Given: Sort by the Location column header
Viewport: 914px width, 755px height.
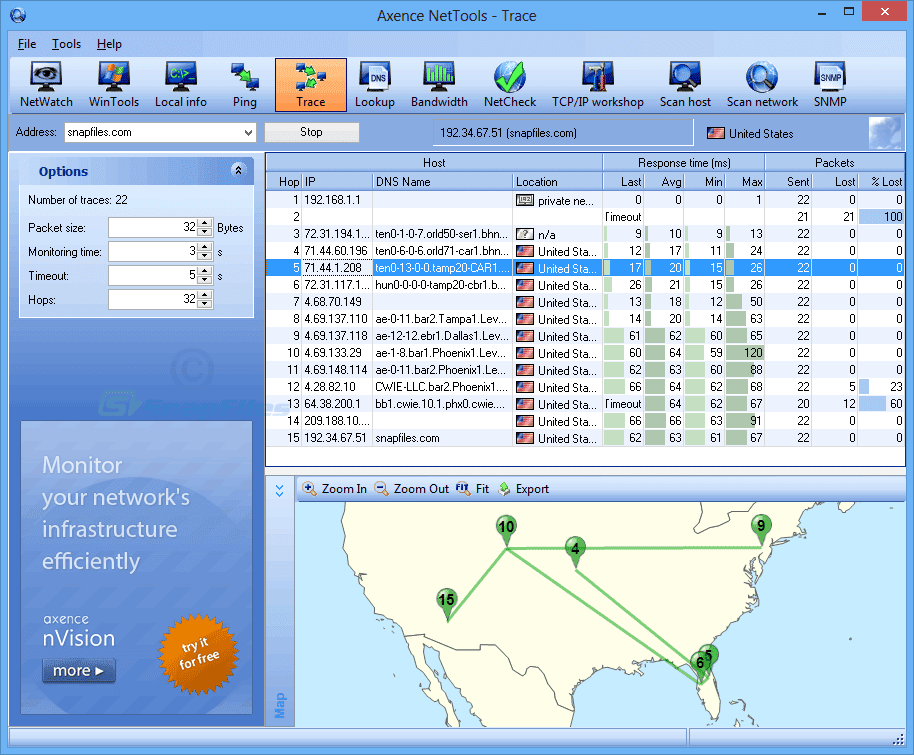Looking at the screenshot, I should 557,181.
